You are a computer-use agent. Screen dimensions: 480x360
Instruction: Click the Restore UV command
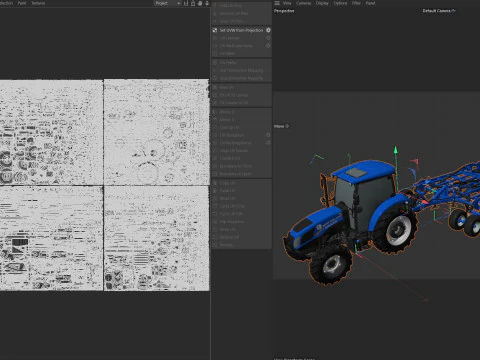241,237
